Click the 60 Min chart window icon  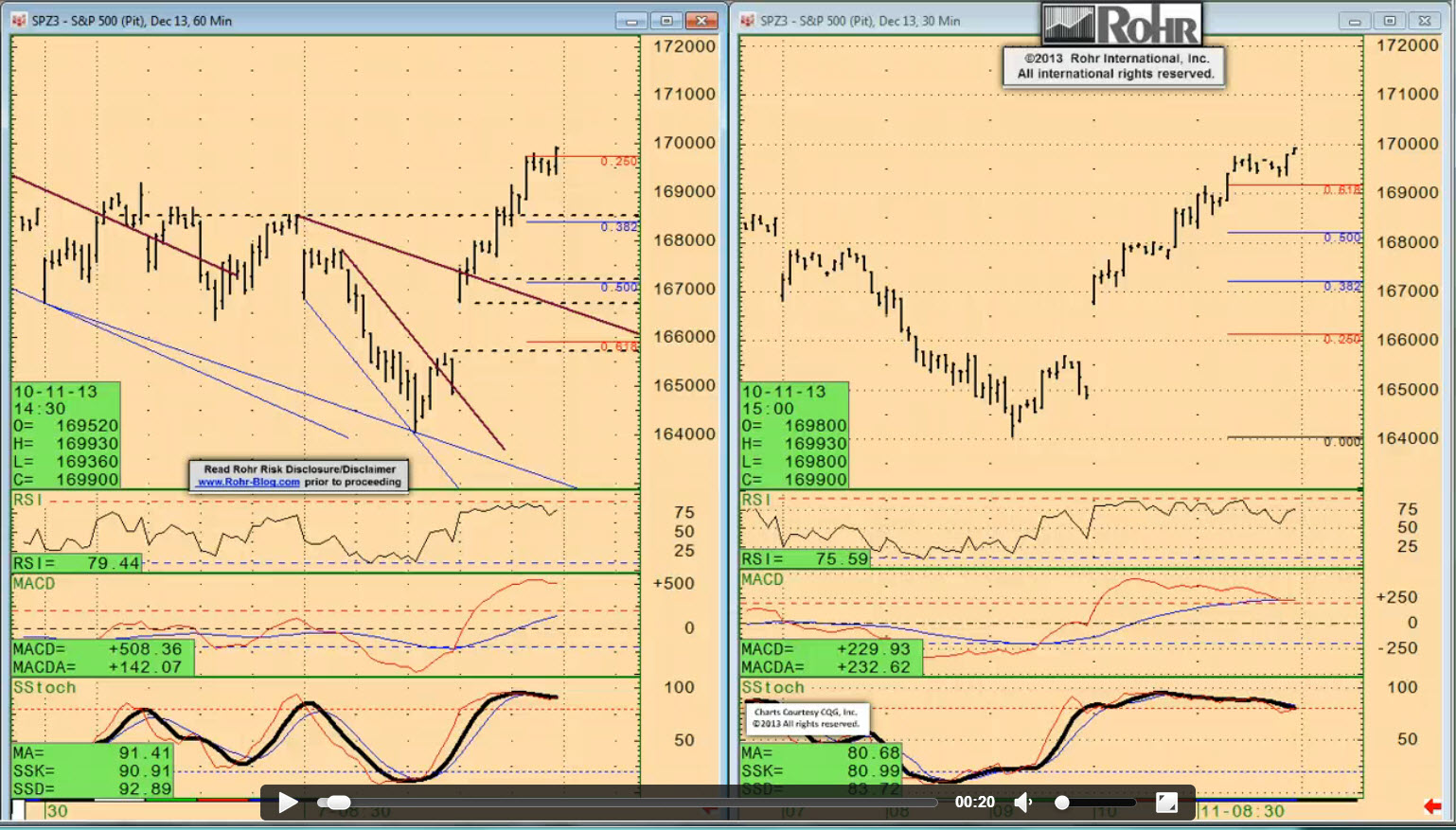coord(19,20)
